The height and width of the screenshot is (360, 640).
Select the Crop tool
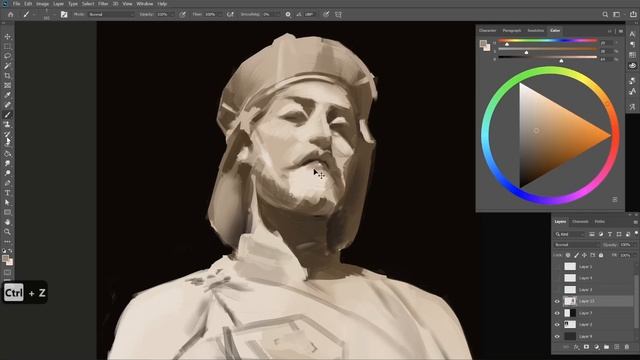coord(7,76)
